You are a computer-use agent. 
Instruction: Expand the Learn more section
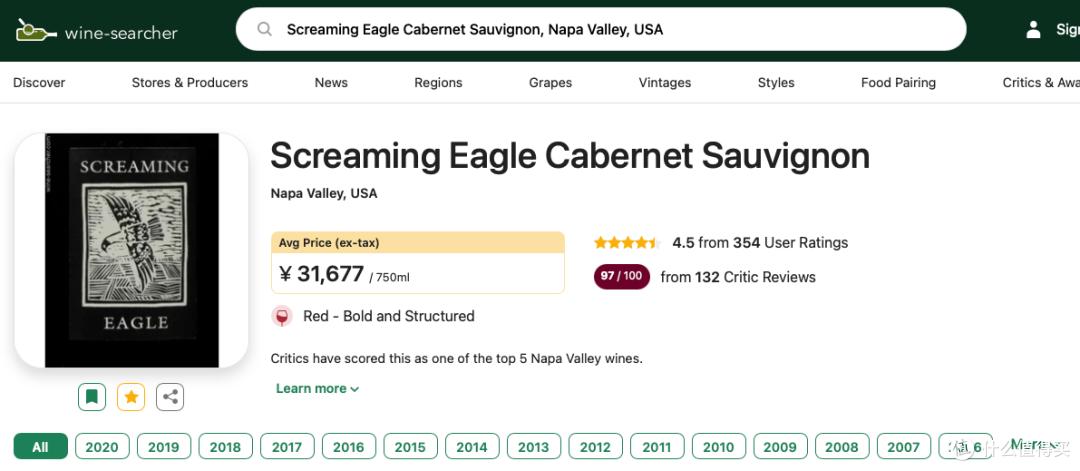coord(318,389)
